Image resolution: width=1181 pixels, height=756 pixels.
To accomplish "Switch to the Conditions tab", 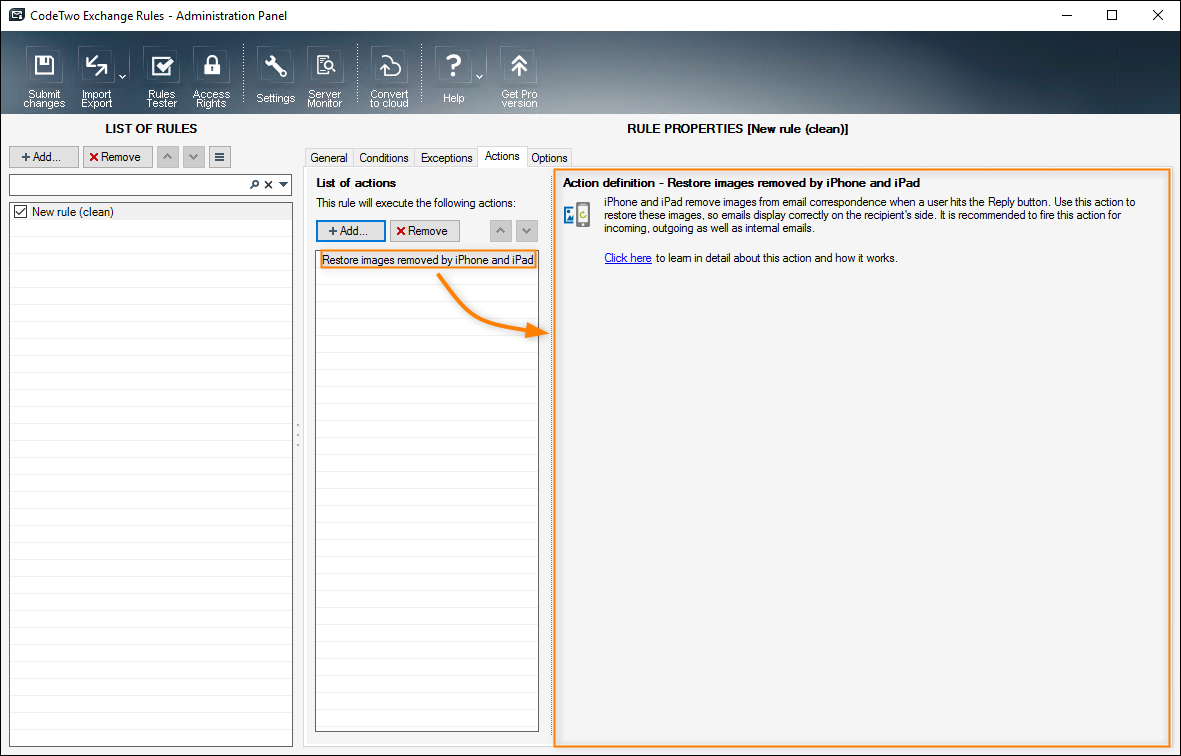I will (x=383, y=157).
